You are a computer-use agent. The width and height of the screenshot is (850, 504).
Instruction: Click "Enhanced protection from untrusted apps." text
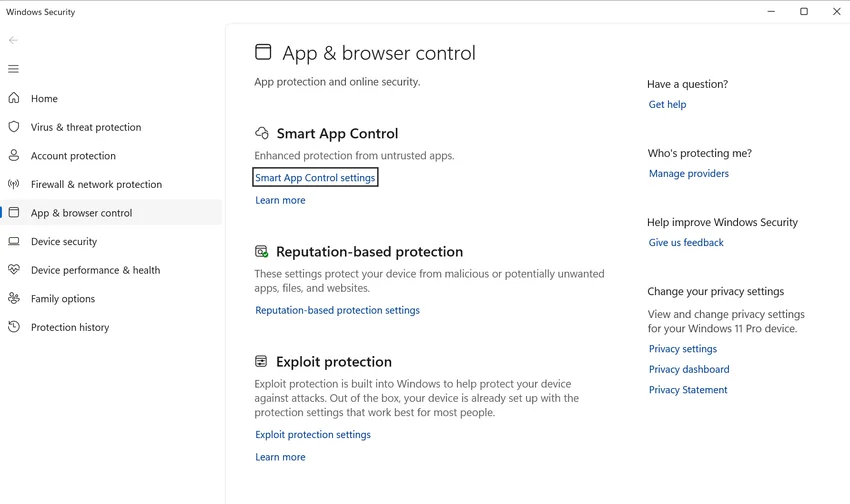pos(354,156)
